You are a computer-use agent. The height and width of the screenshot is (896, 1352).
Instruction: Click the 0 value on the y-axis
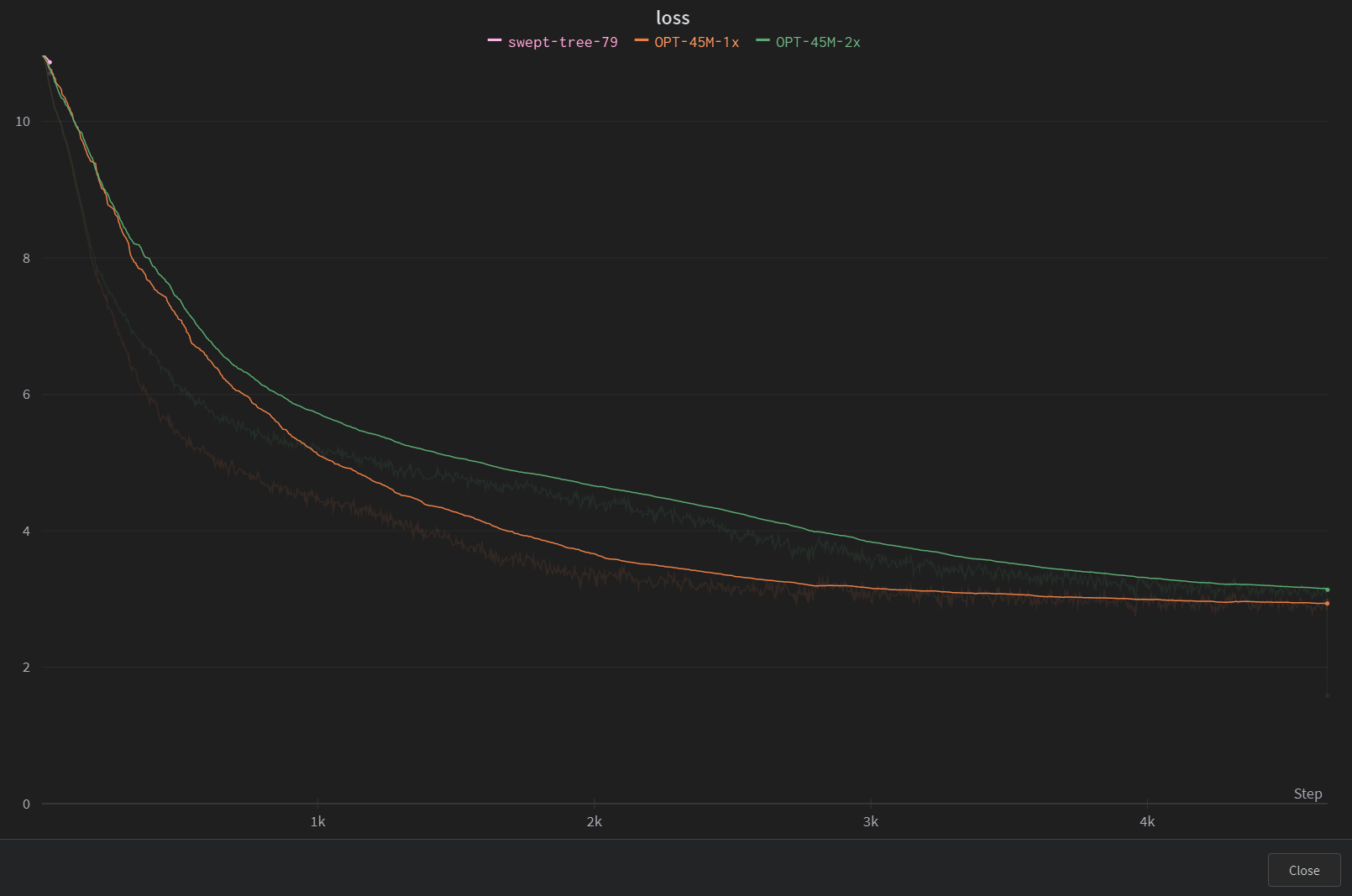point(26,804)
